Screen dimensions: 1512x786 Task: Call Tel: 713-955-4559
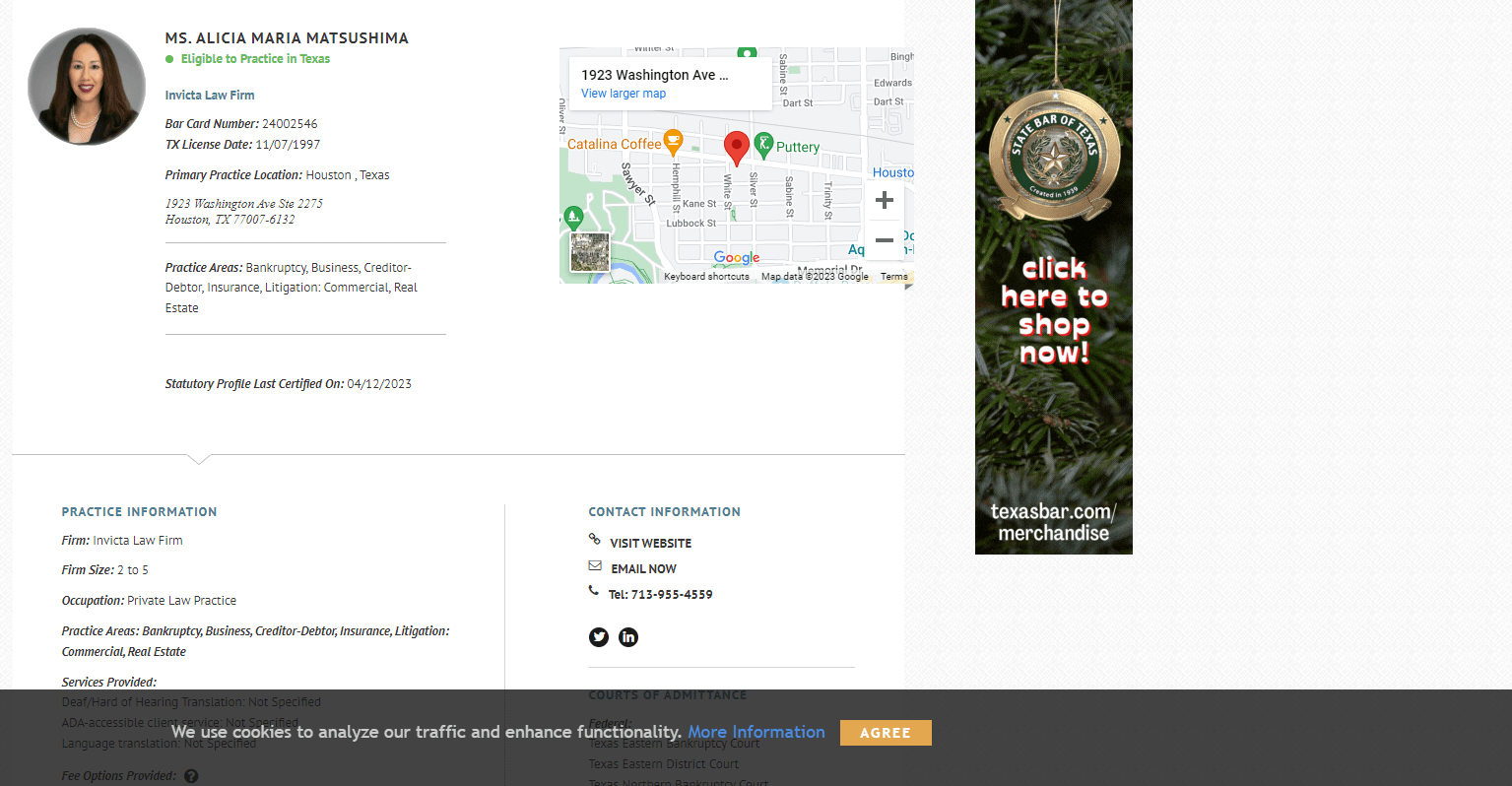660,594
